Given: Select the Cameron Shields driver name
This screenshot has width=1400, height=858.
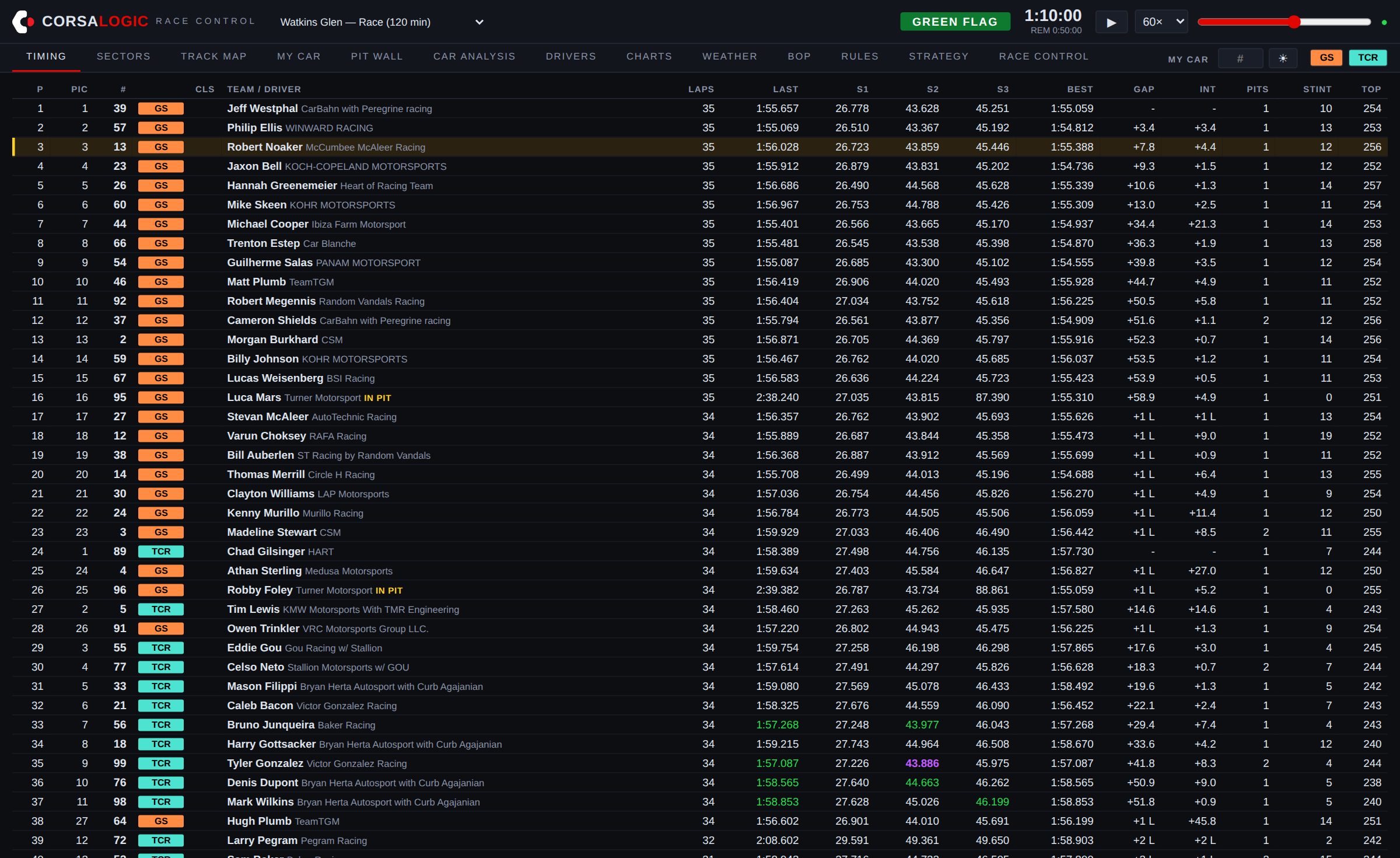Looking at the screenshot, I should (x=272, y=320).
